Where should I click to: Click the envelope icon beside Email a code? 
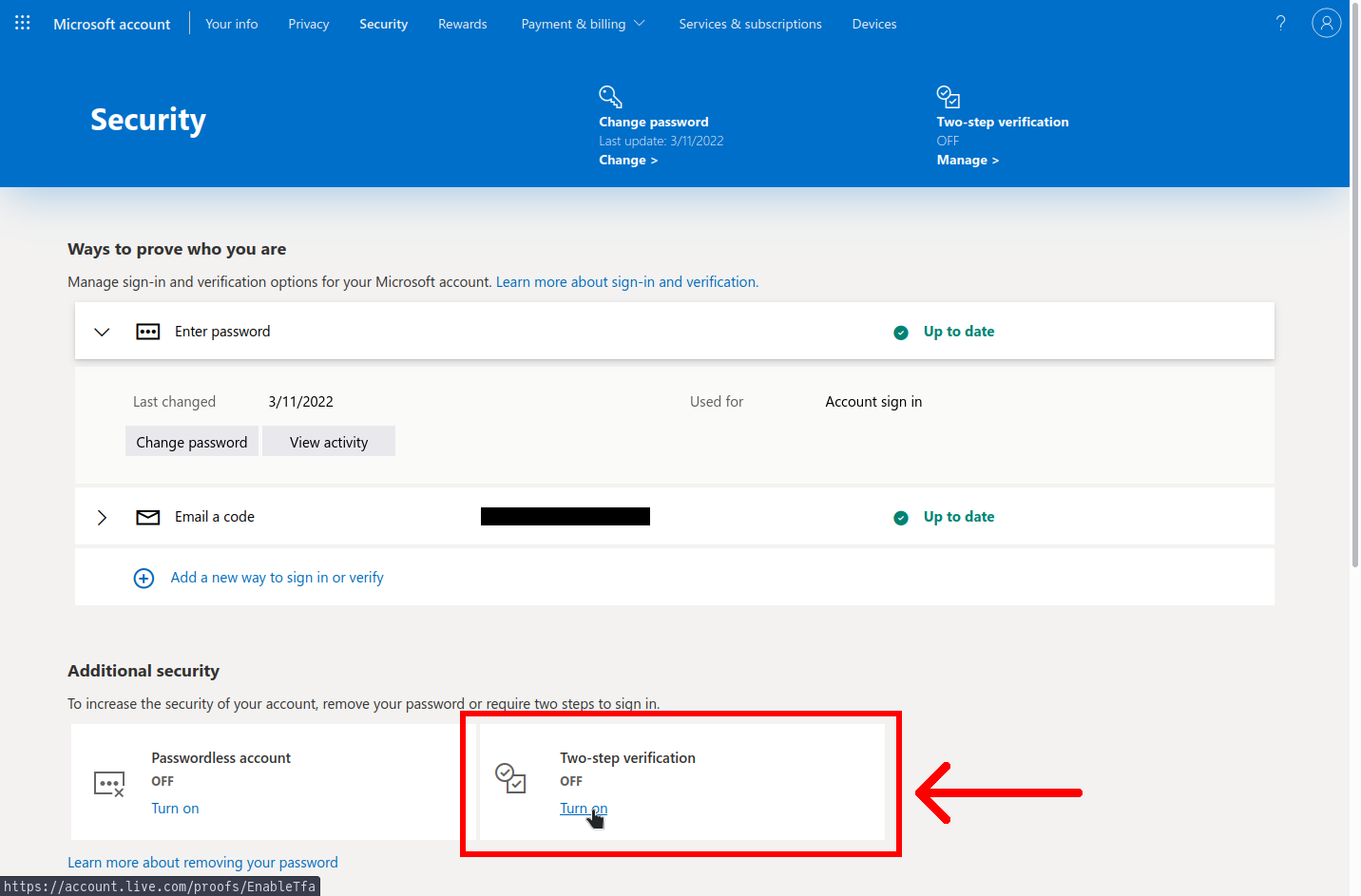148,517
